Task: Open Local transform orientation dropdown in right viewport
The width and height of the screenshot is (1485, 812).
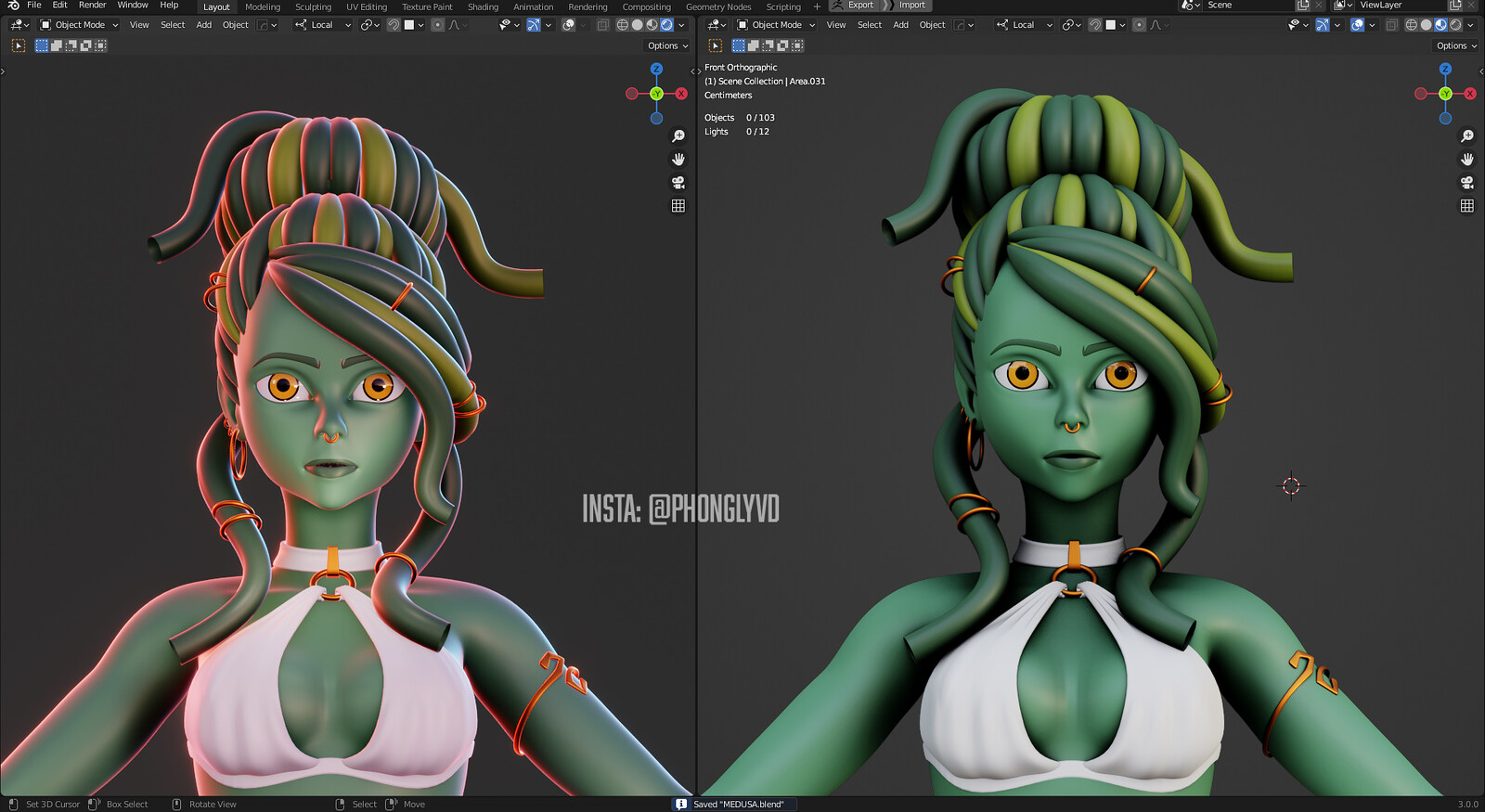Action: (x=1025, y=25)
